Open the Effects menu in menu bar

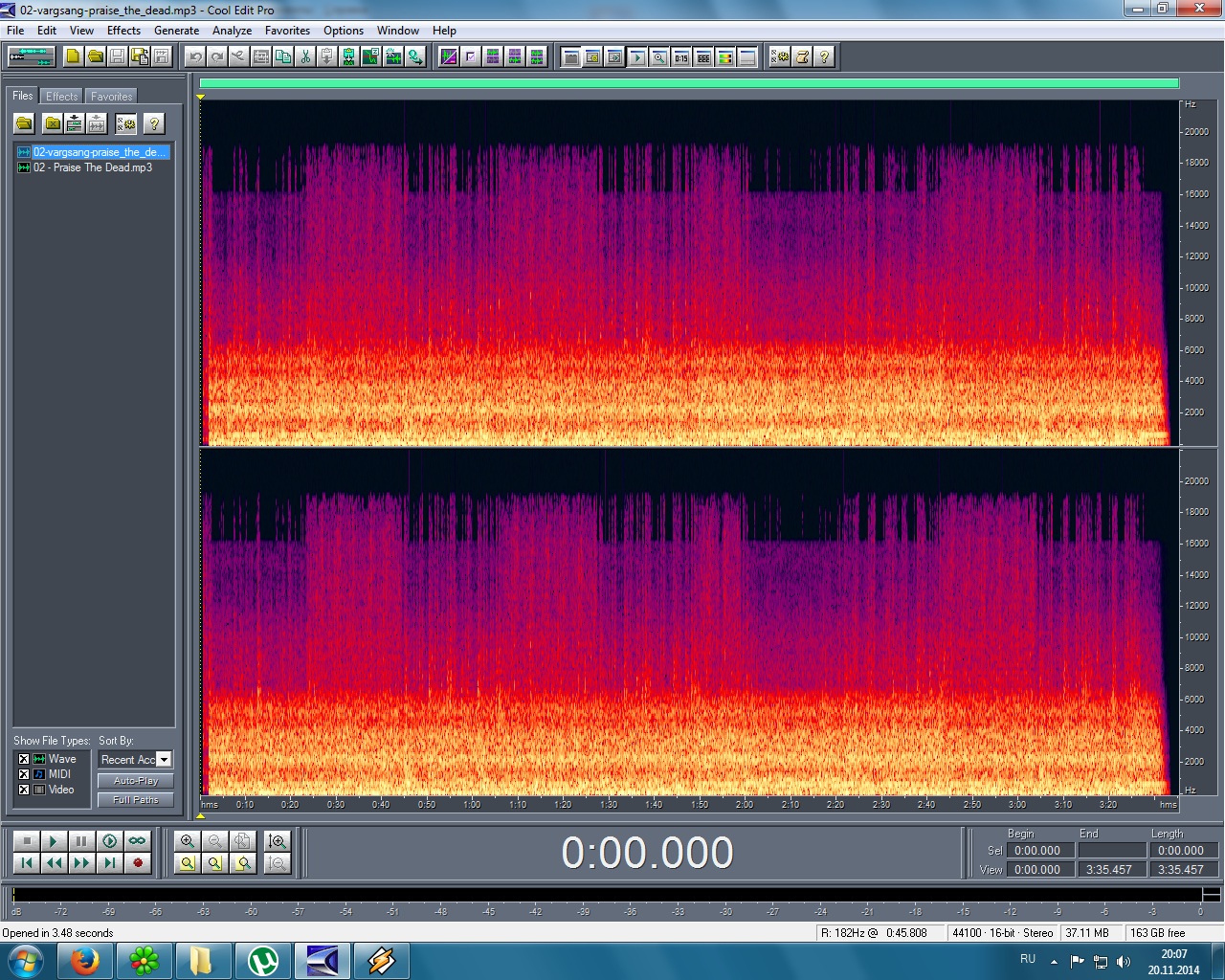pos(123,31)
